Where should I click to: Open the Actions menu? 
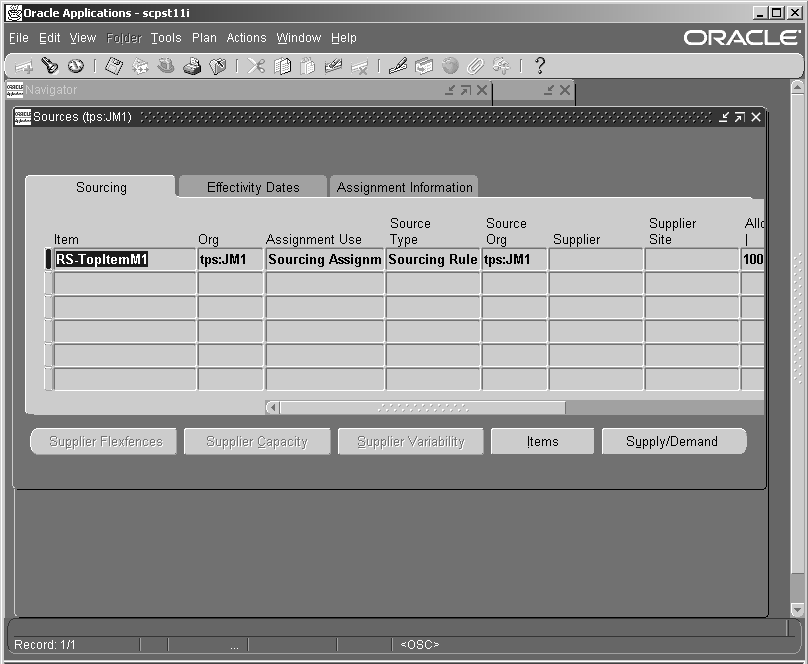[246, 38]
